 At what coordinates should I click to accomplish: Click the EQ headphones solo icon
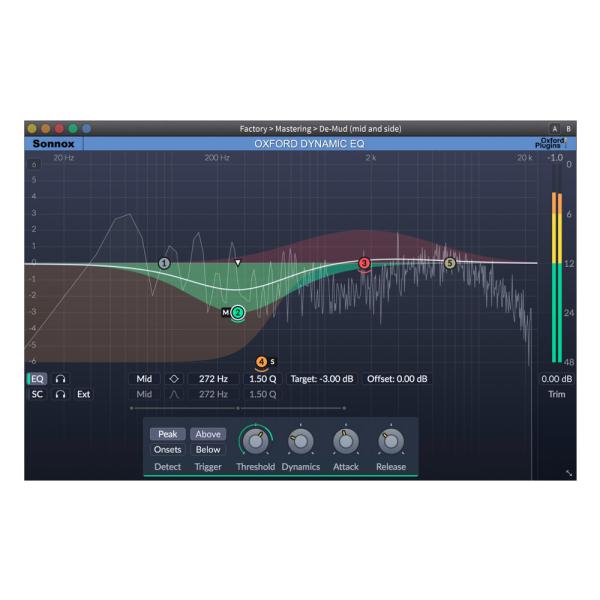point(61,379)
